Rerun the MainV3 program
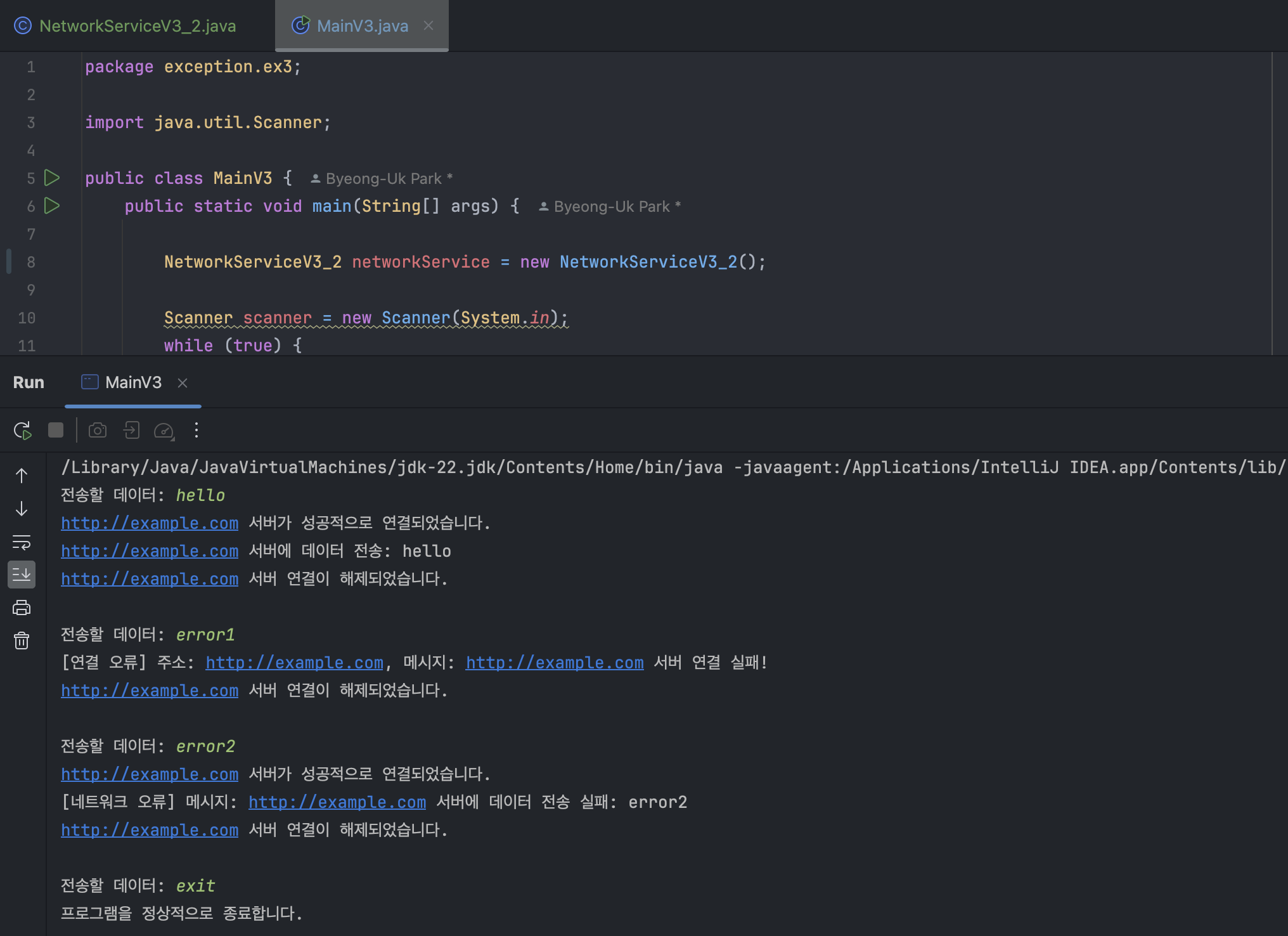The height and width of the screenshot is (936, 1288). pos(22,431)
